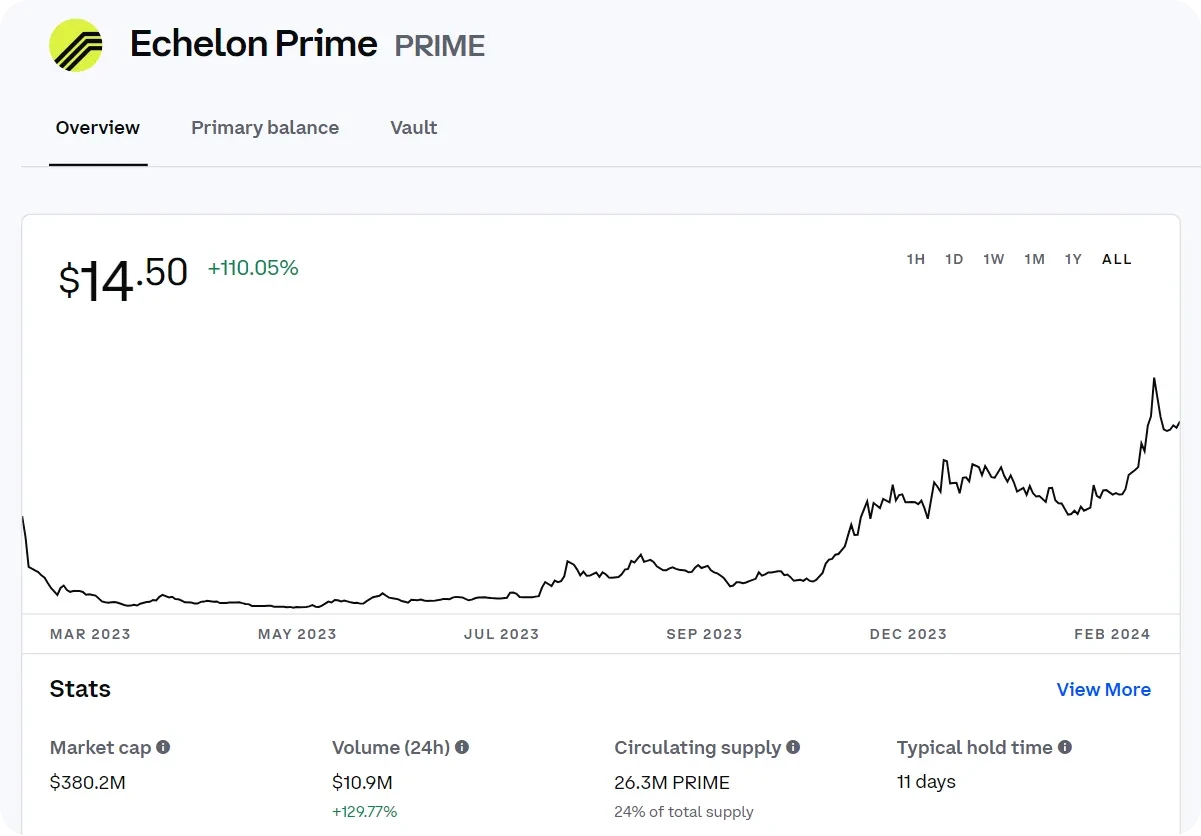Viewport: 1201px width, 836px height.
Task: Click the $14.50 price display
Action: click(123, 278)
